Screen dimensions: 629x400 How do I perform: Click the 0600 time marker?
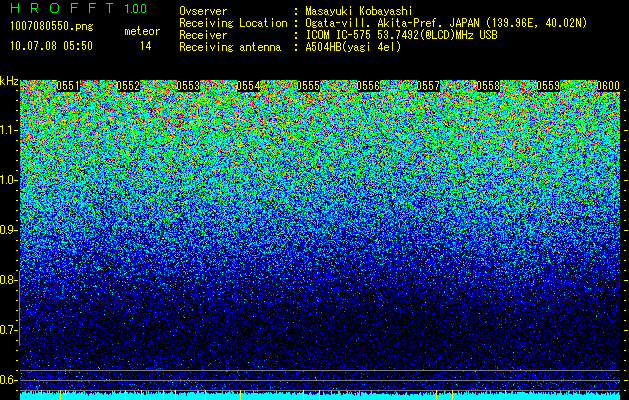point(608,86)
